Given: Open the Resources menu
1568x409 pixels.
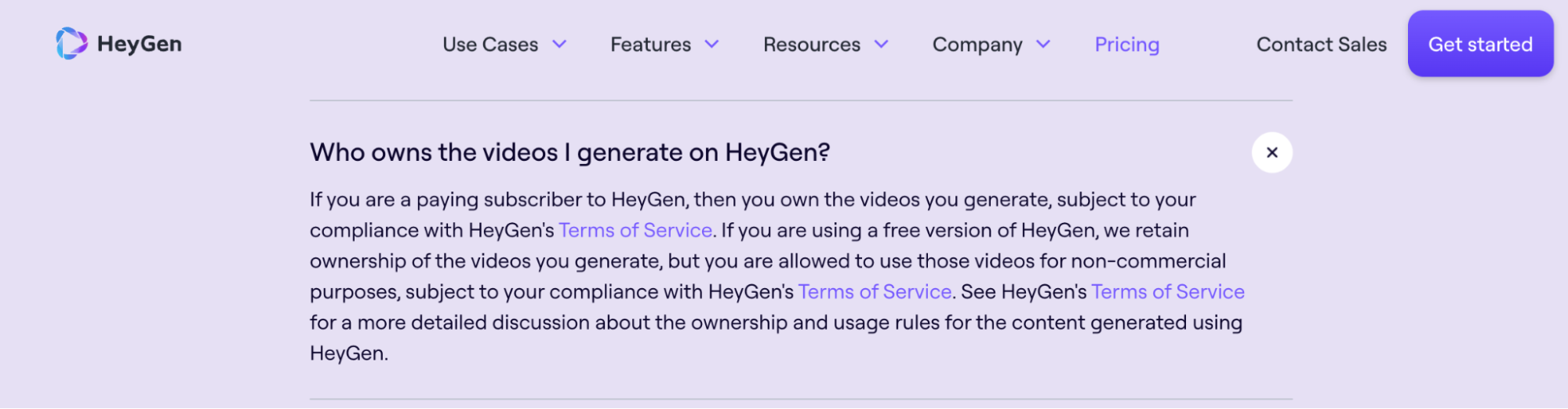Looking at the screenshot, I should click(811, 45).
